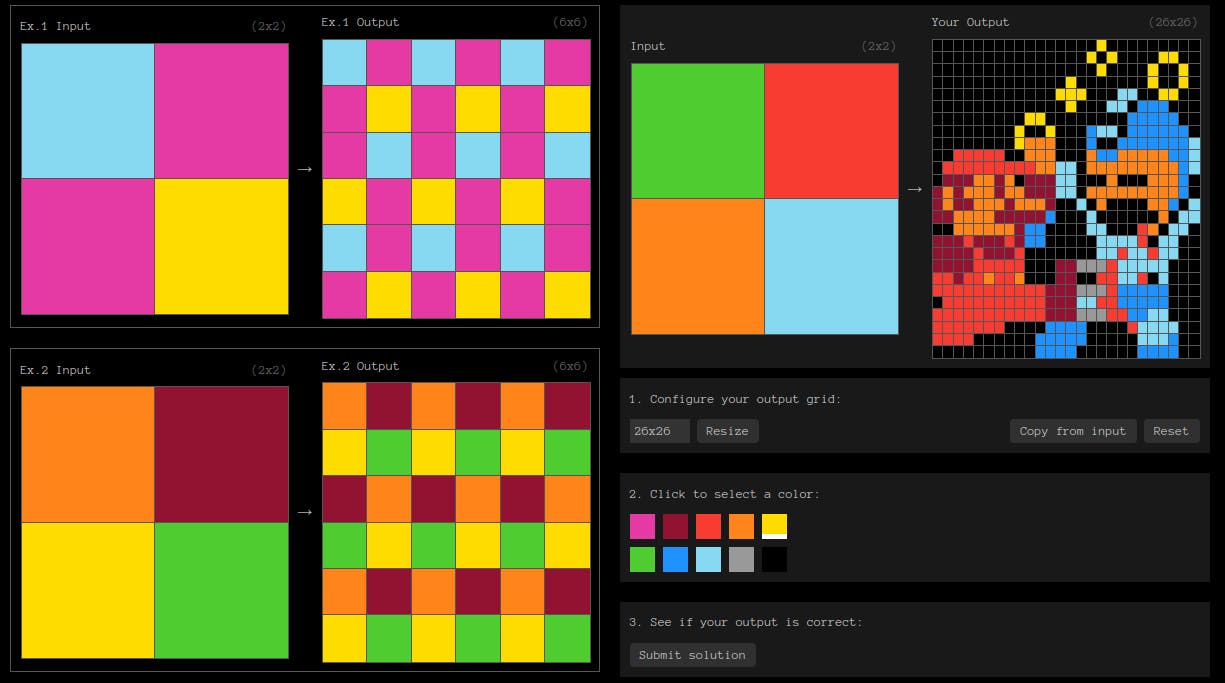Select the gray color swatch
Viewport: 1225px width, 683px height.
pos(741,559)
